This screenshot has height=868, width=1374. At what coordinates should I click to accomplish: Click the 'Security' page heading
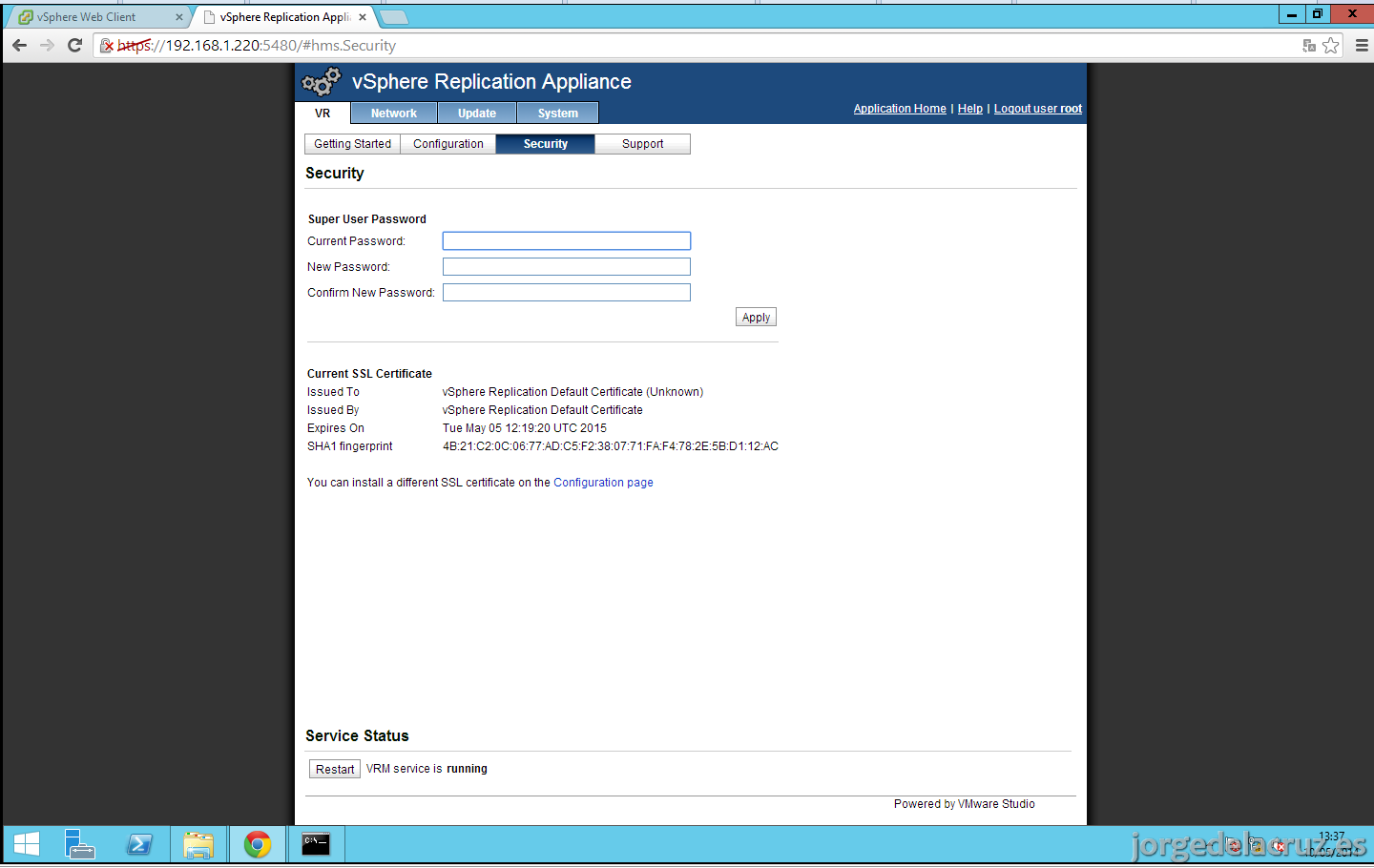[335, 174]
